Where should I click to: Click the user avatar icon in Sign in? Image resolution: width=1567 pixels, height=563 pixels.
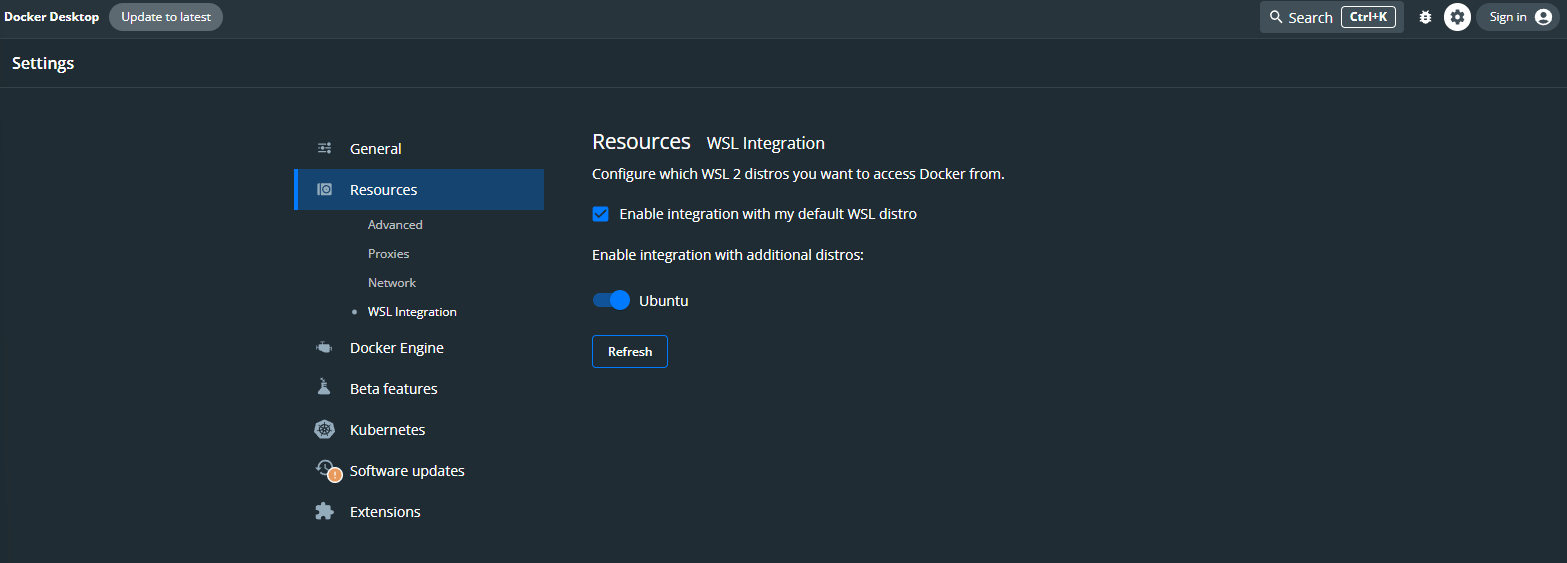(x=1543, y=17)
